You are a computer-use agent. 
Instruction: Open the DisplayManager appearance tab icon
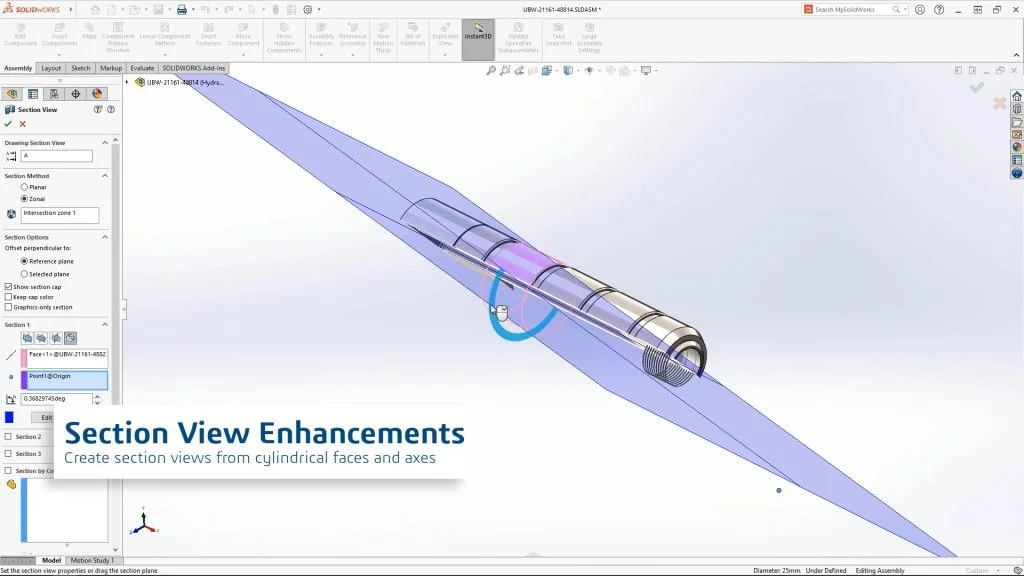click(97, 94)
